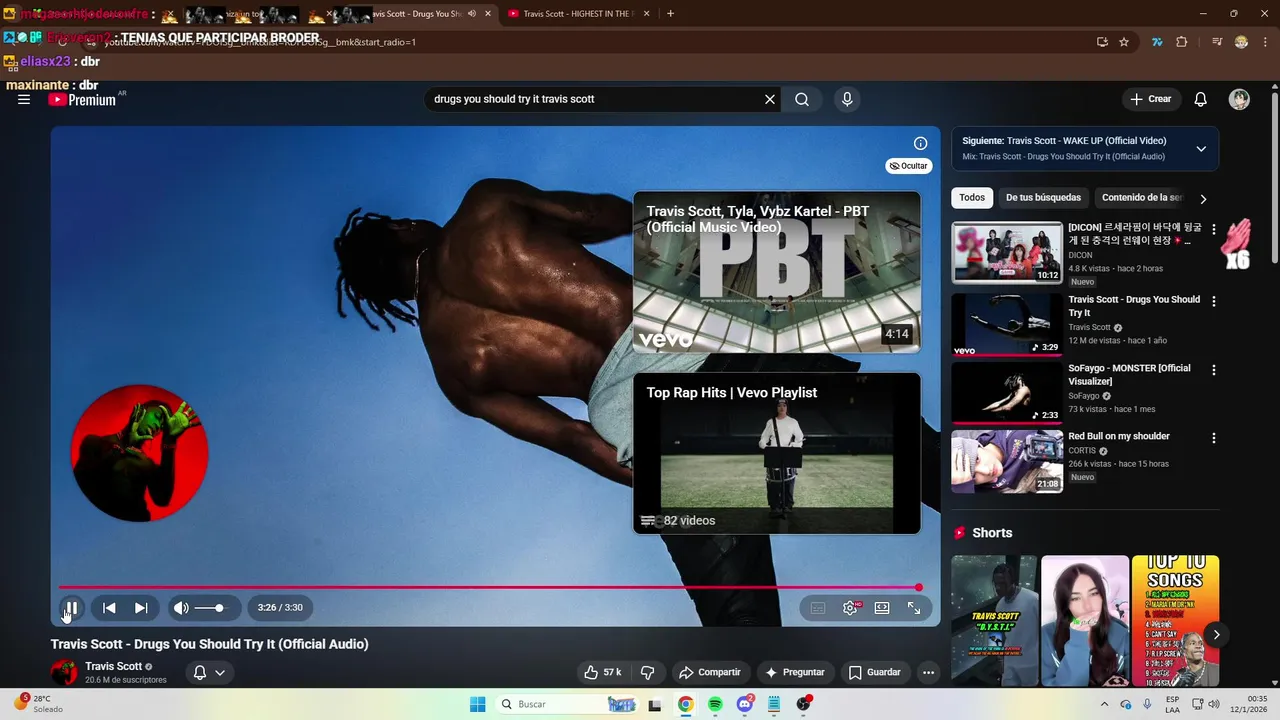Switch to theater mode in player
Image resolution: width=1280 pixels, height=720 pixels.
[882, 608]
